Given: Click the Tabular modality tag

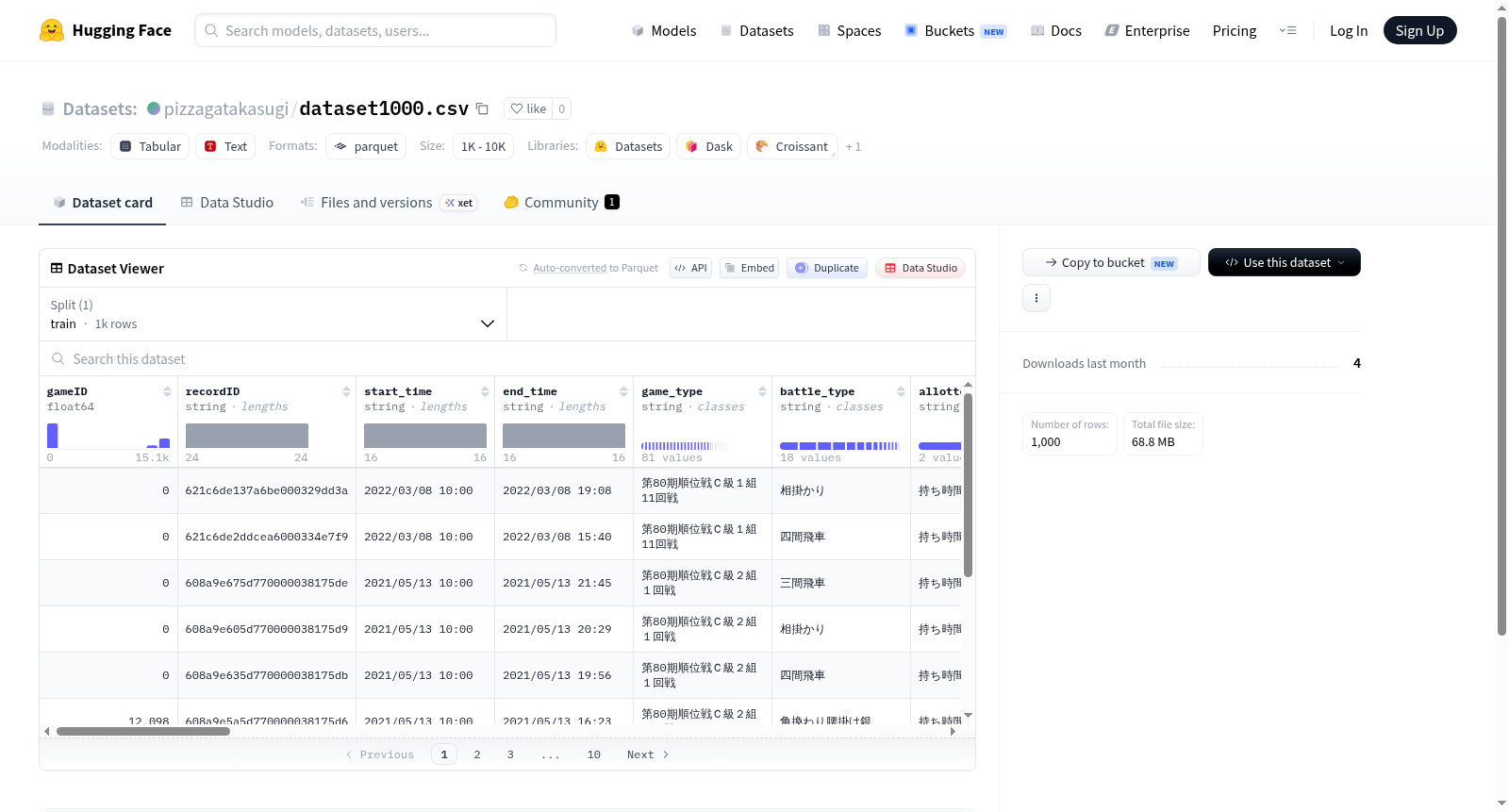Looking at the screenshot, I should (150, 146).
